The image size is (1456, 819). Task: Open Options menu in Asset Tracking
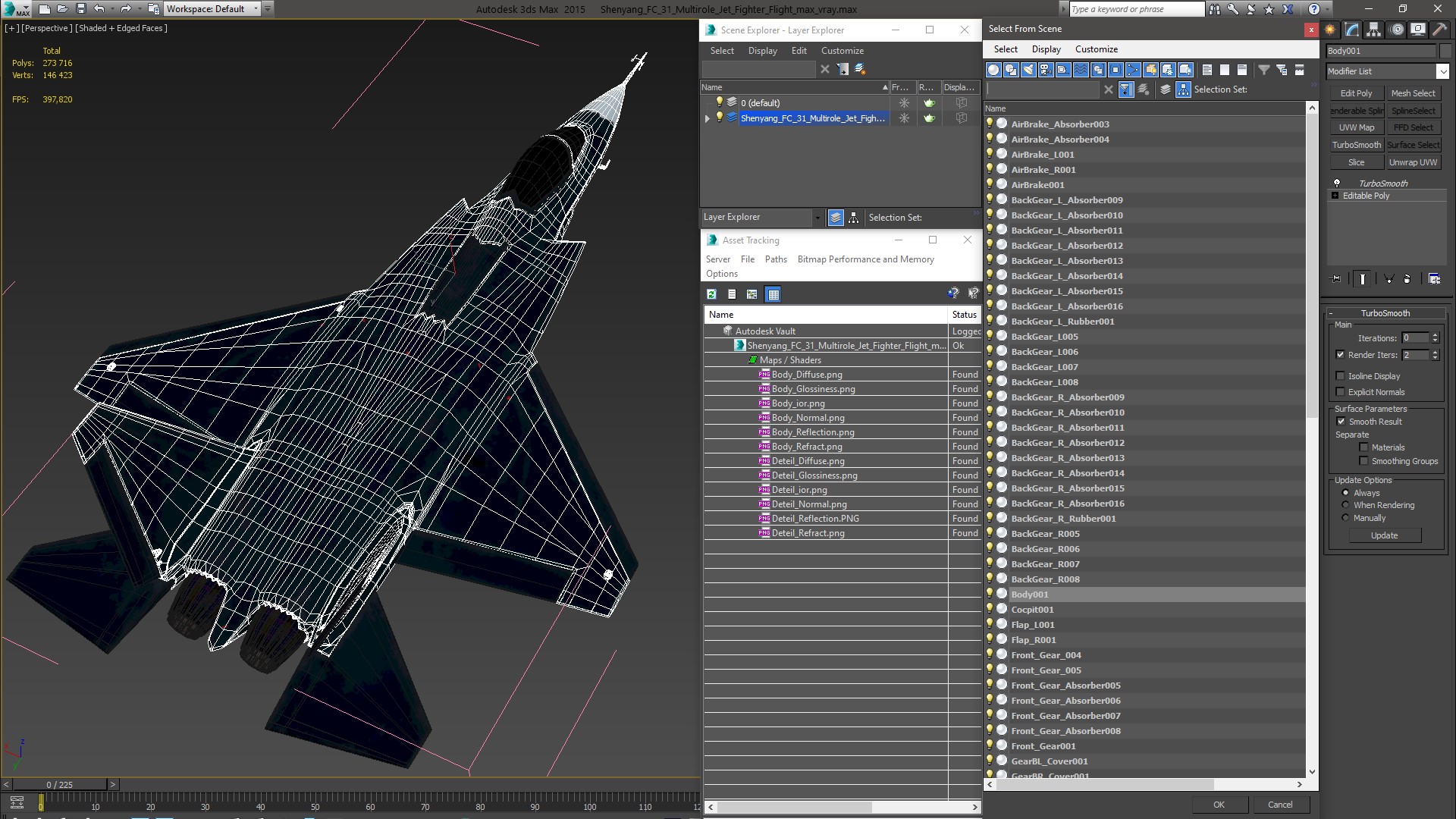pos(721,274)
